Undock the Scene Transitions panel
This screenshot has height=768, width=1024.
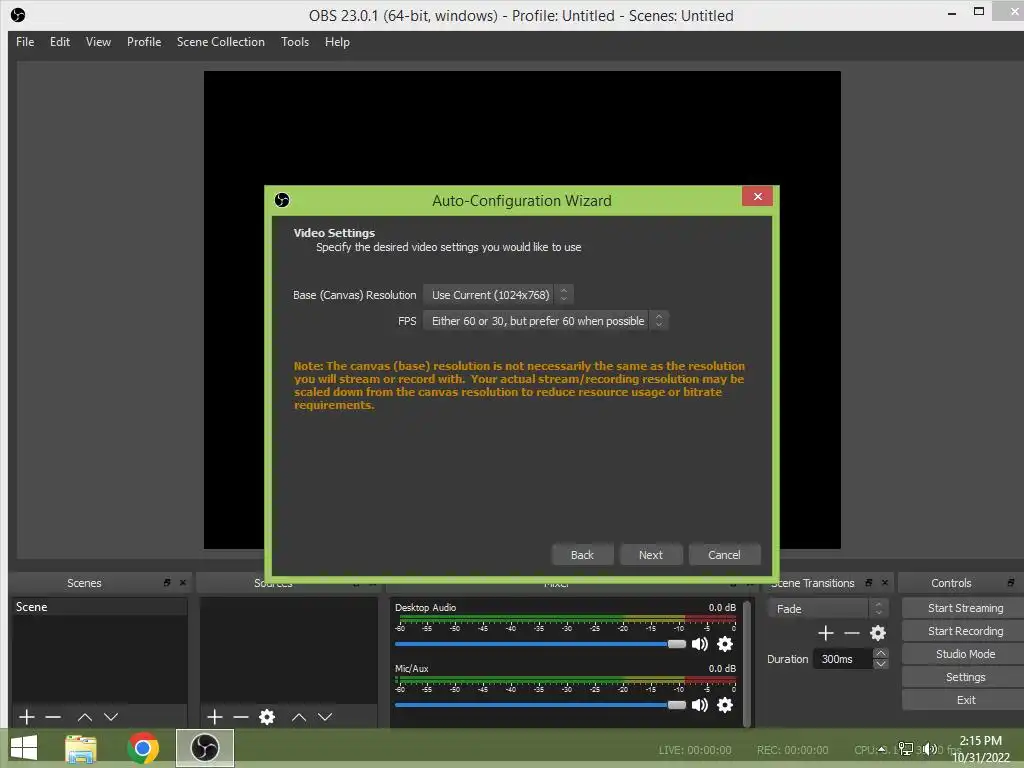pos(869,583)
